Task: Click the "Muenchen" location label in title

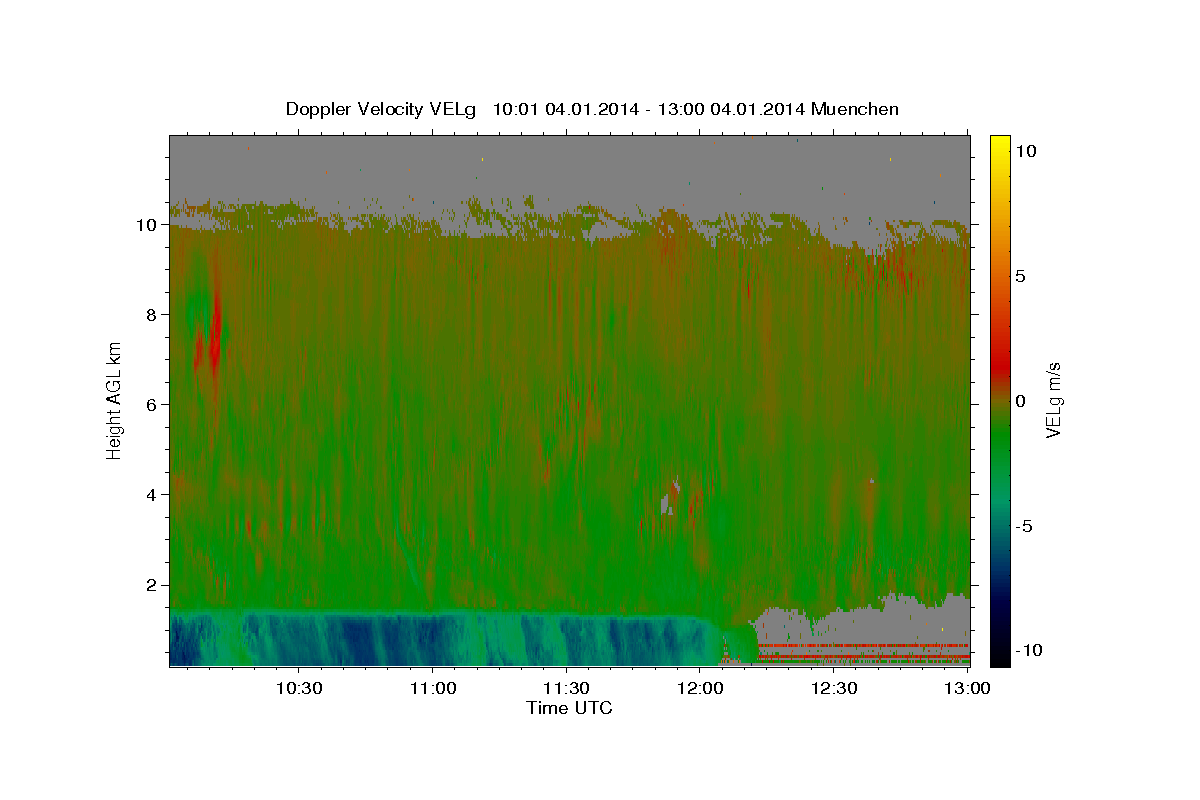Action: (x=855, y=109)
